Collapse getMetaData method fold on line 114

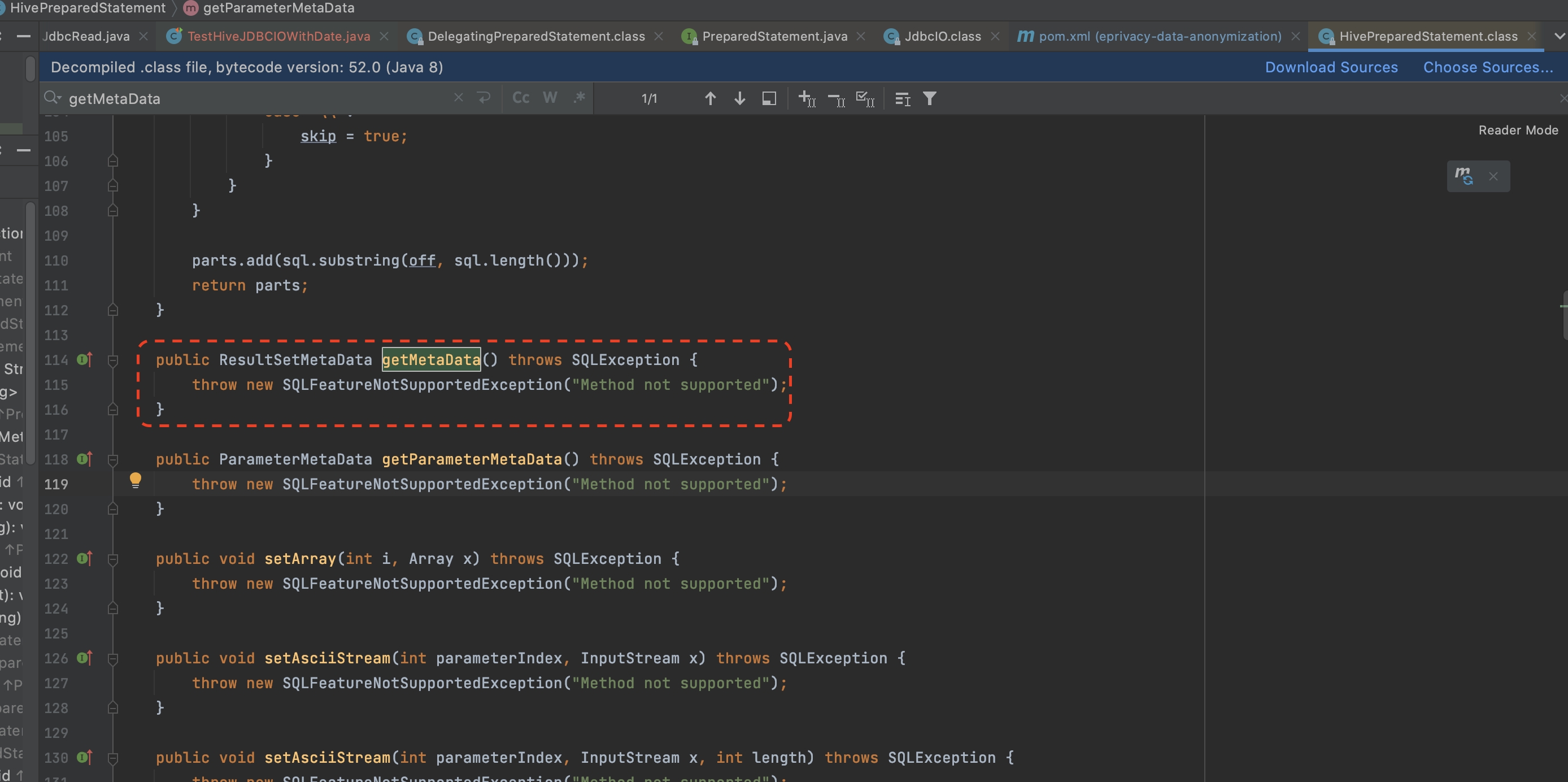pos(112,360)
